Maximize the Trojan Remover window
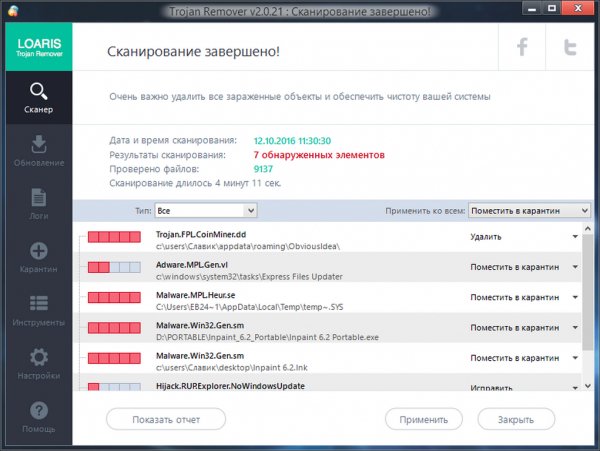The width and height of the screenshot is (600, 451). click(x=552, y=8)
